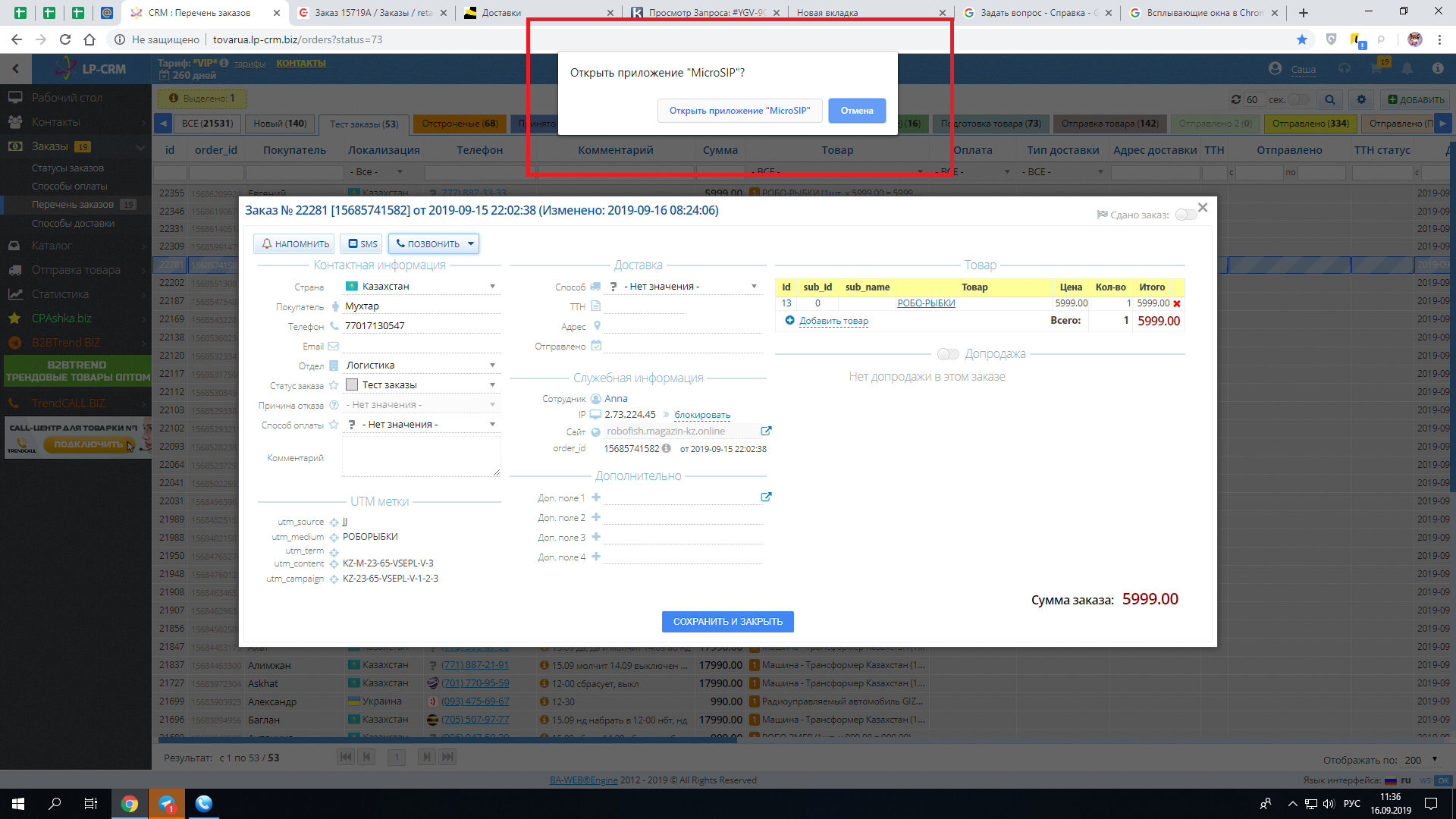The image size is (1456, 819).
Task: Click the Добавить товар link
Action: 833,321
